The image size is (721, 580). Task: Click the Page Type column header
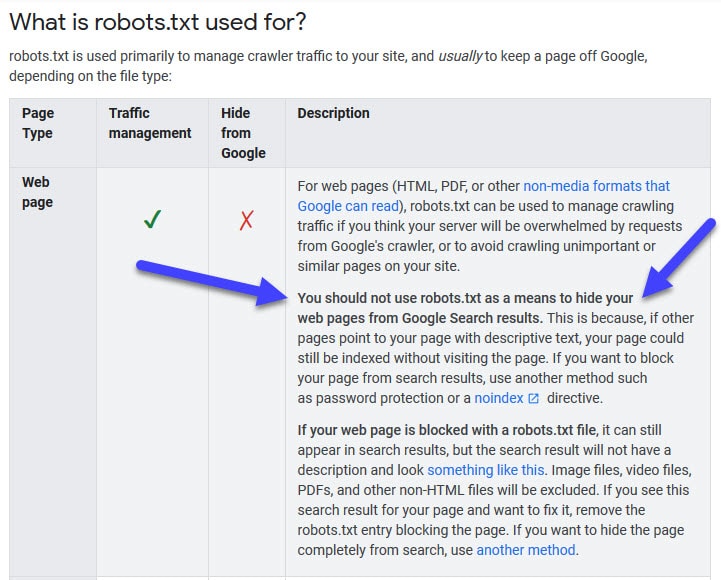point(38,123)
